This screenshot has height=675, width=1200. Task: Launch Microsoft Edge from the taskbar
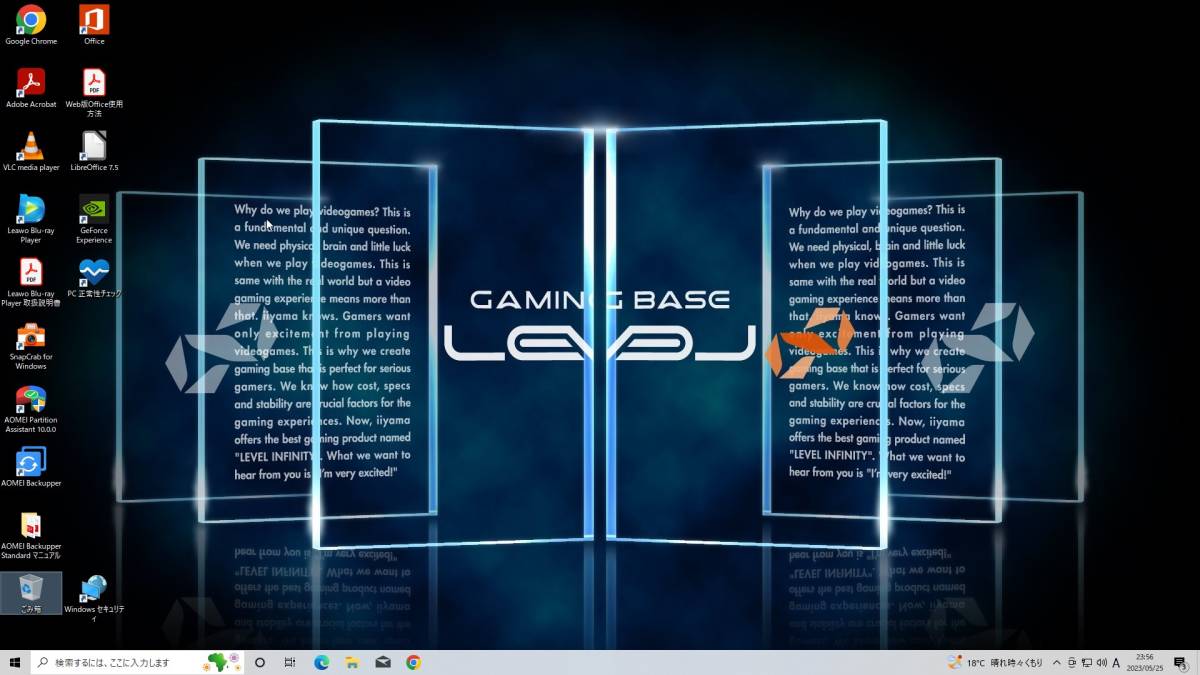point(322,662)
